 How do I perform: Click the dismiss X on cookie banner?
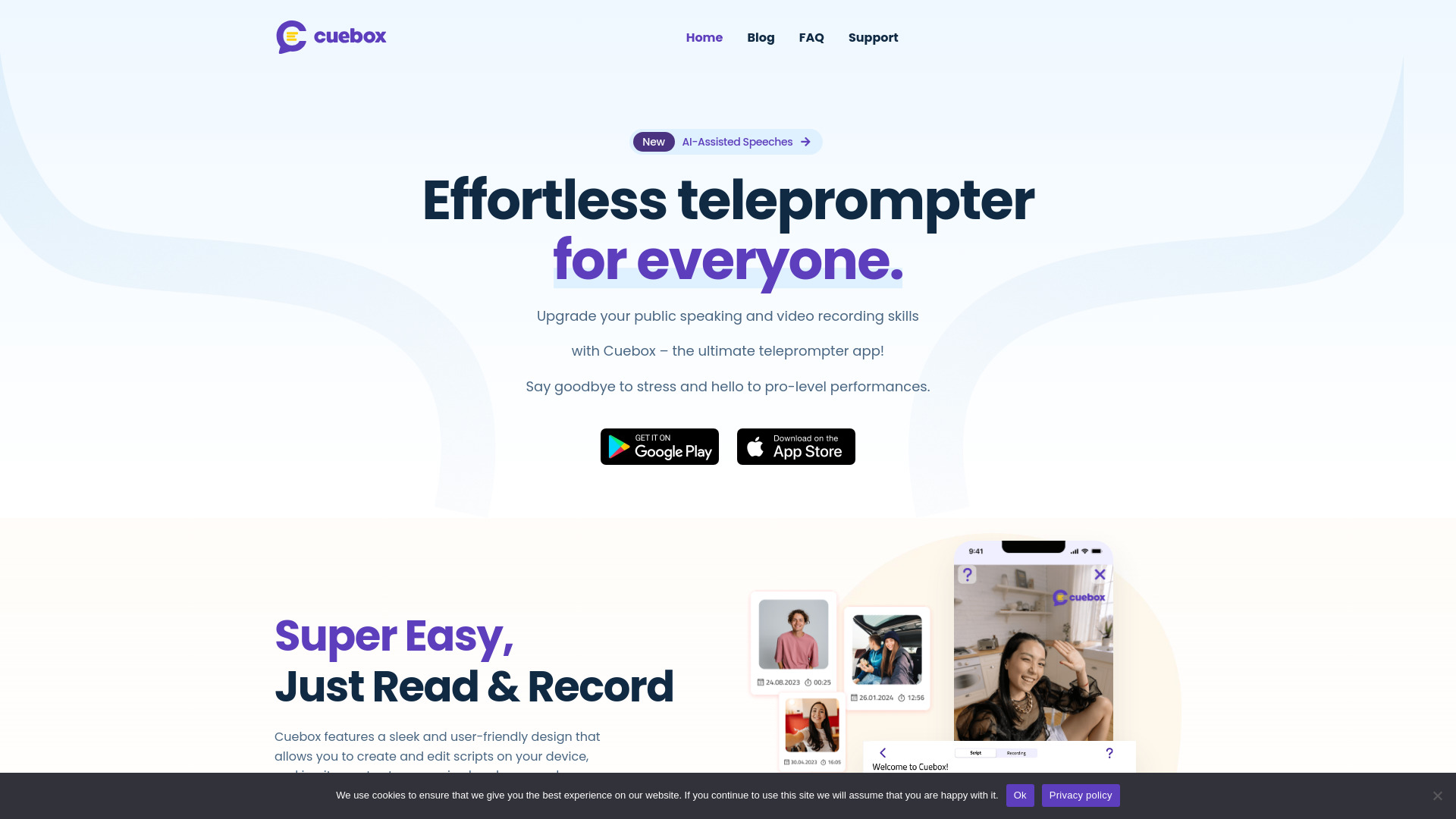[x=1438, y=795]
